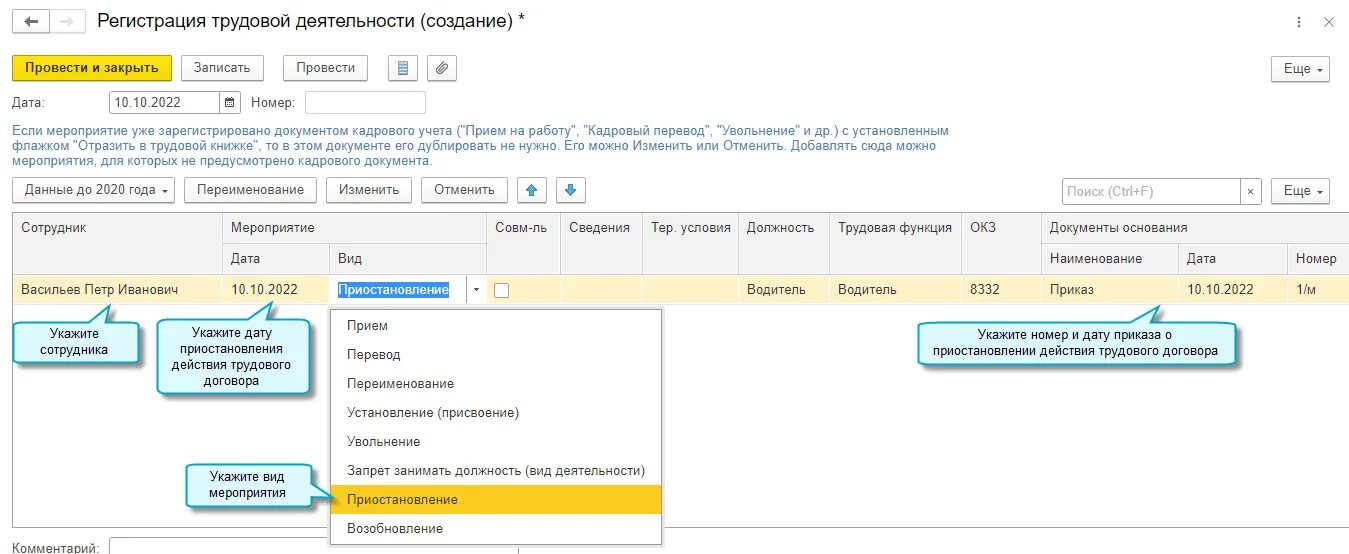Open the top Еще dropdown menu

point(1300,69)
